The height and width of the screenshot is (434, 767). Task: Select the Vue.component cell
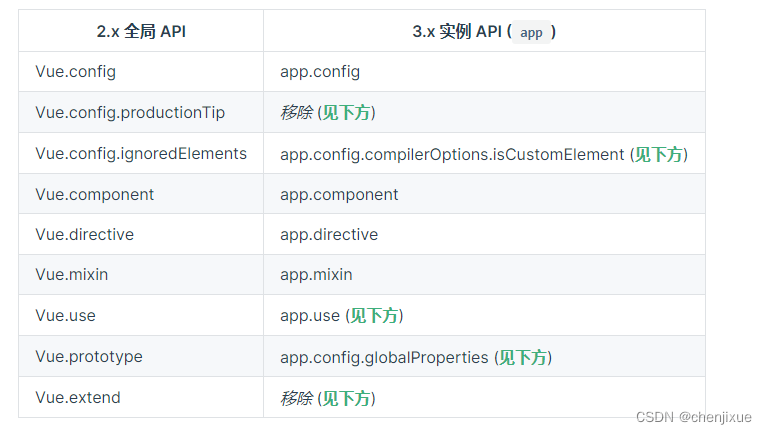95,194
